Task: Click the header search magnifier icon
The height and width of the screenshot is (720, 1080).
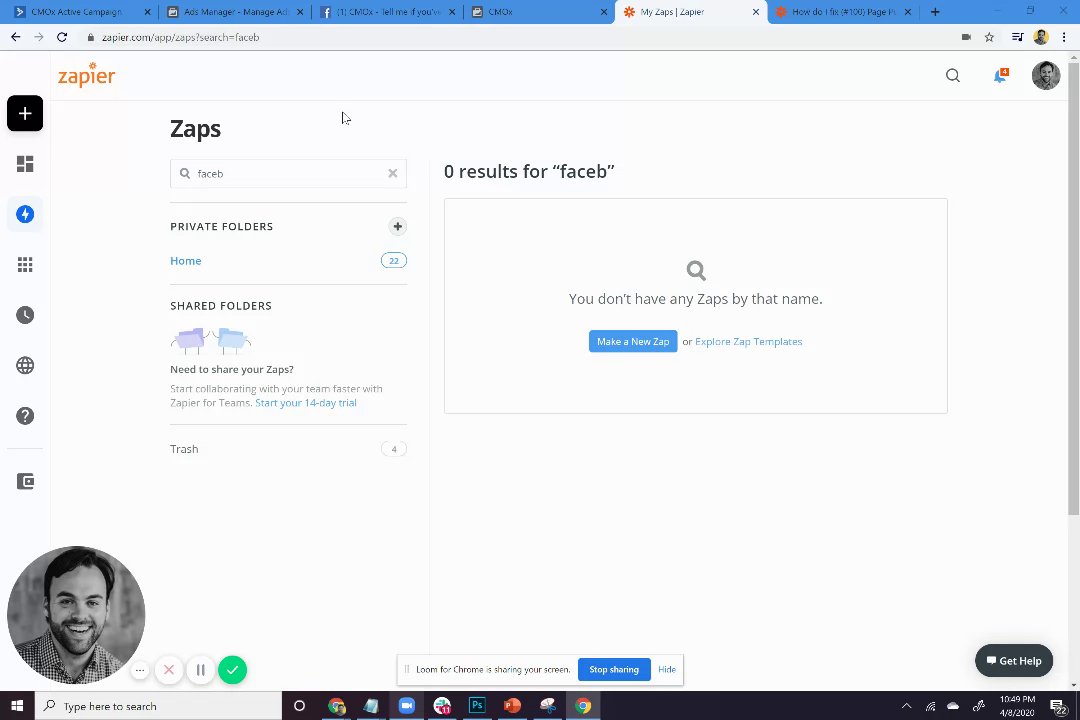Action: [953, 75]
